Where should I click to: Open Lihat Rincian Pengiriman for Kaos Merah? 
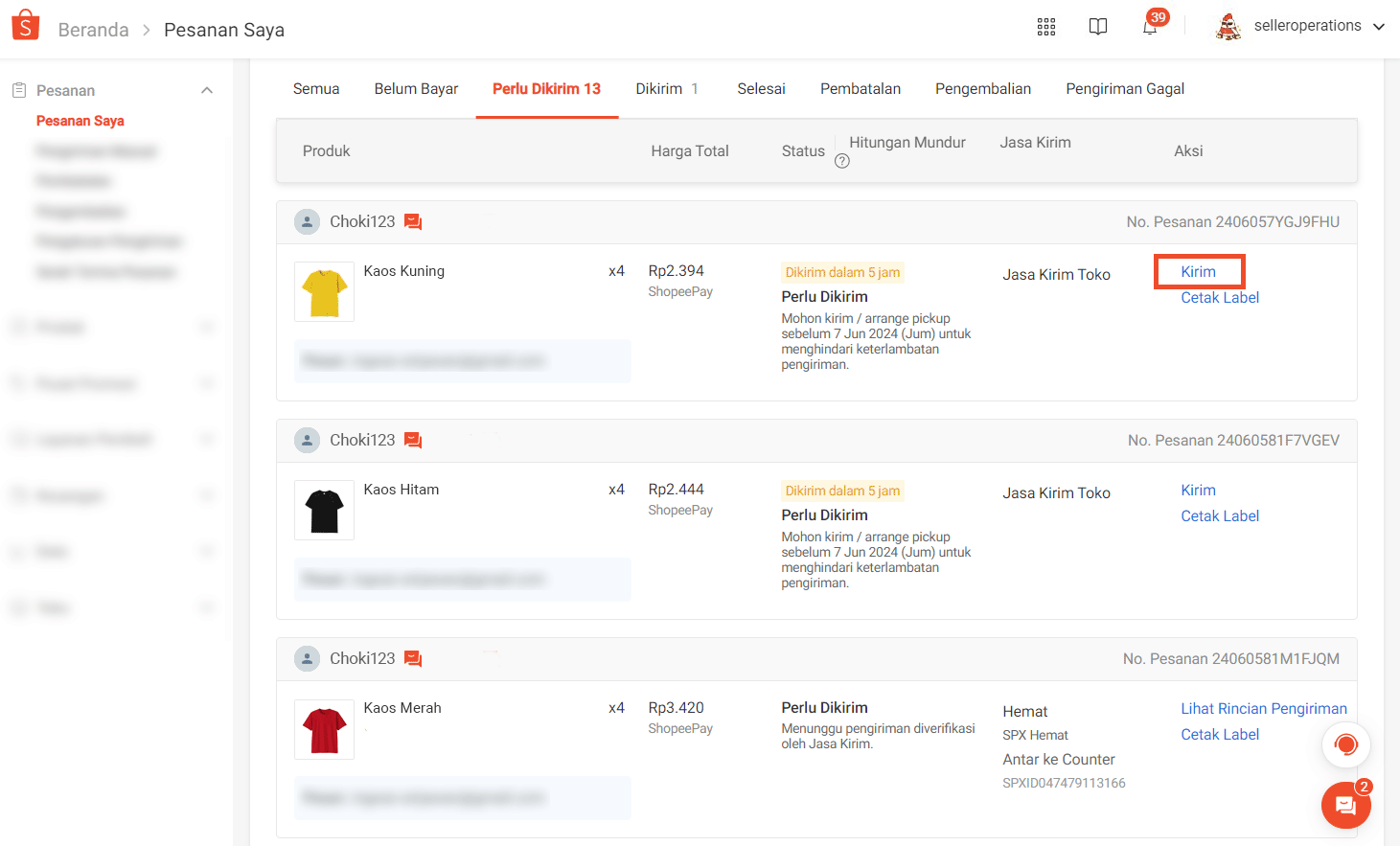(1264, 709)
